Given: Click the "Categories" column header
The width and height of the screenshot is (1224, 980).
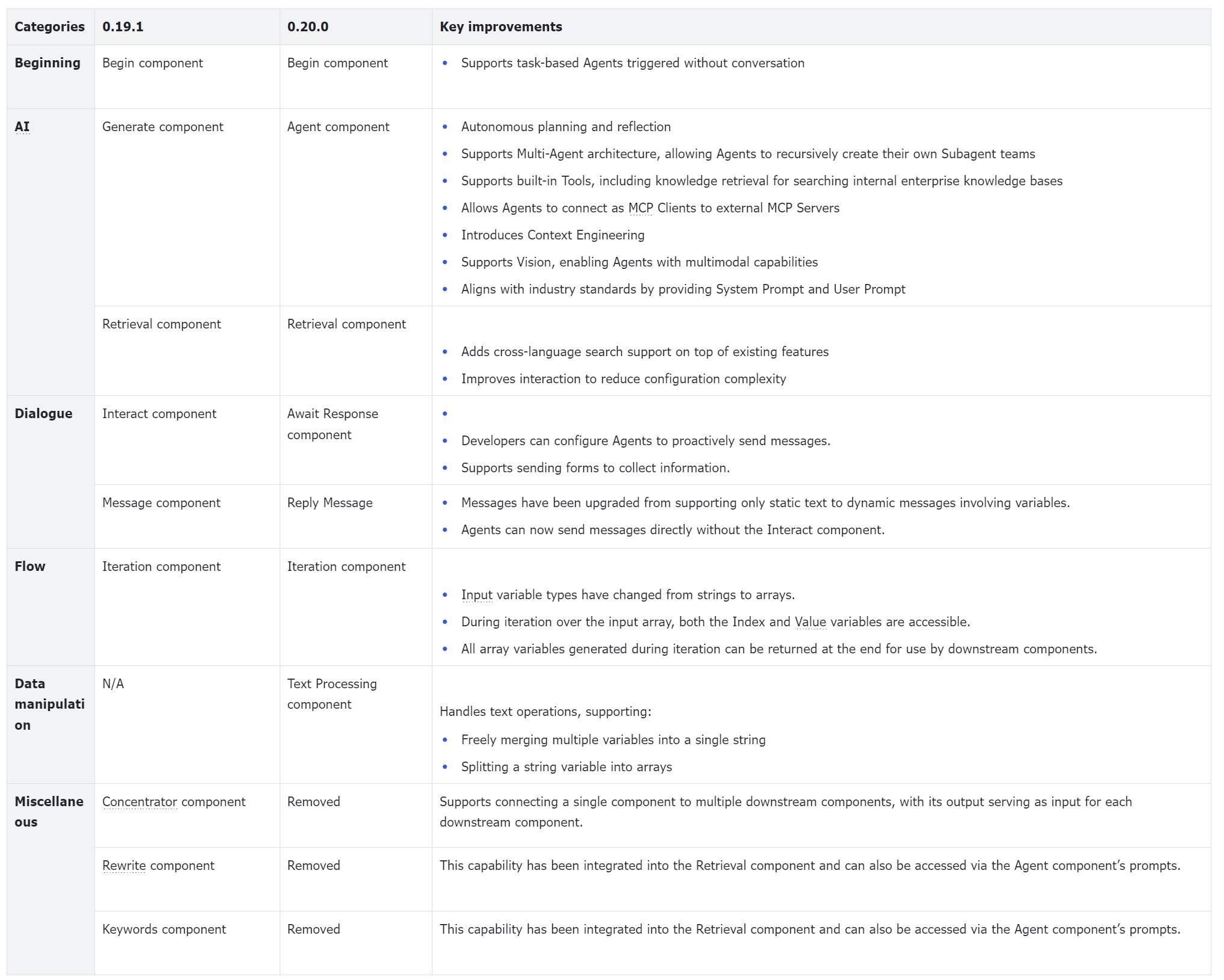Looking at the screenshot, I should coord(49,26).
